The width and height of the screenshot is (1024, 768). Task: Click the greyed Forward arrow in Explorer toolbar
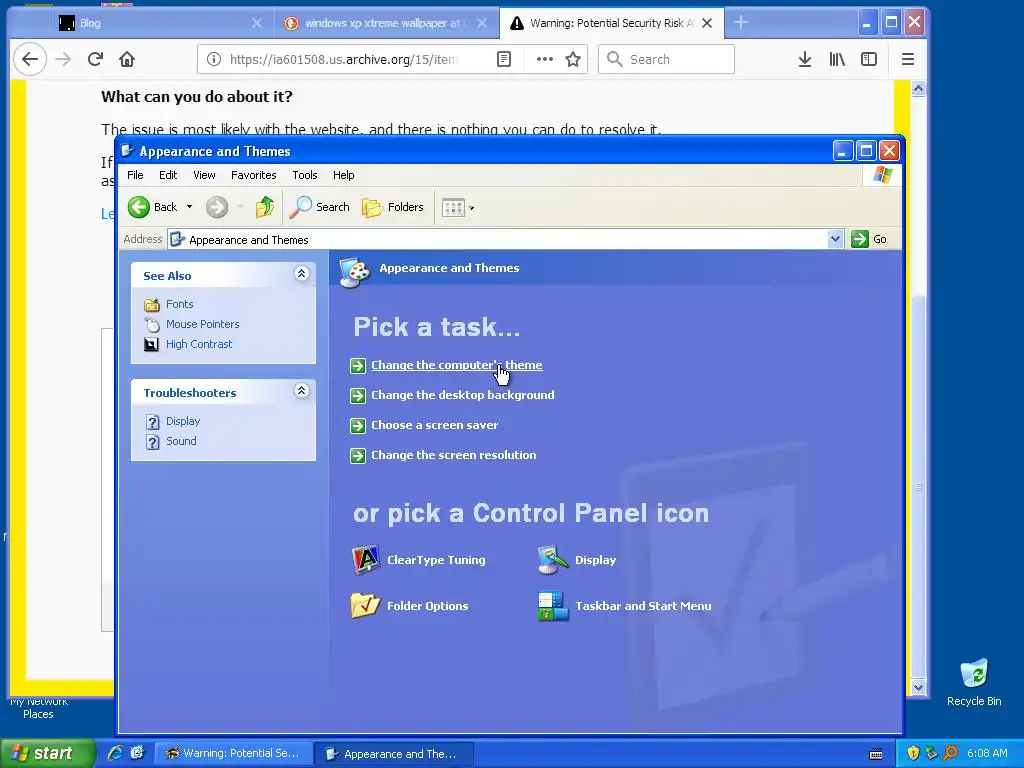point(217,208)
